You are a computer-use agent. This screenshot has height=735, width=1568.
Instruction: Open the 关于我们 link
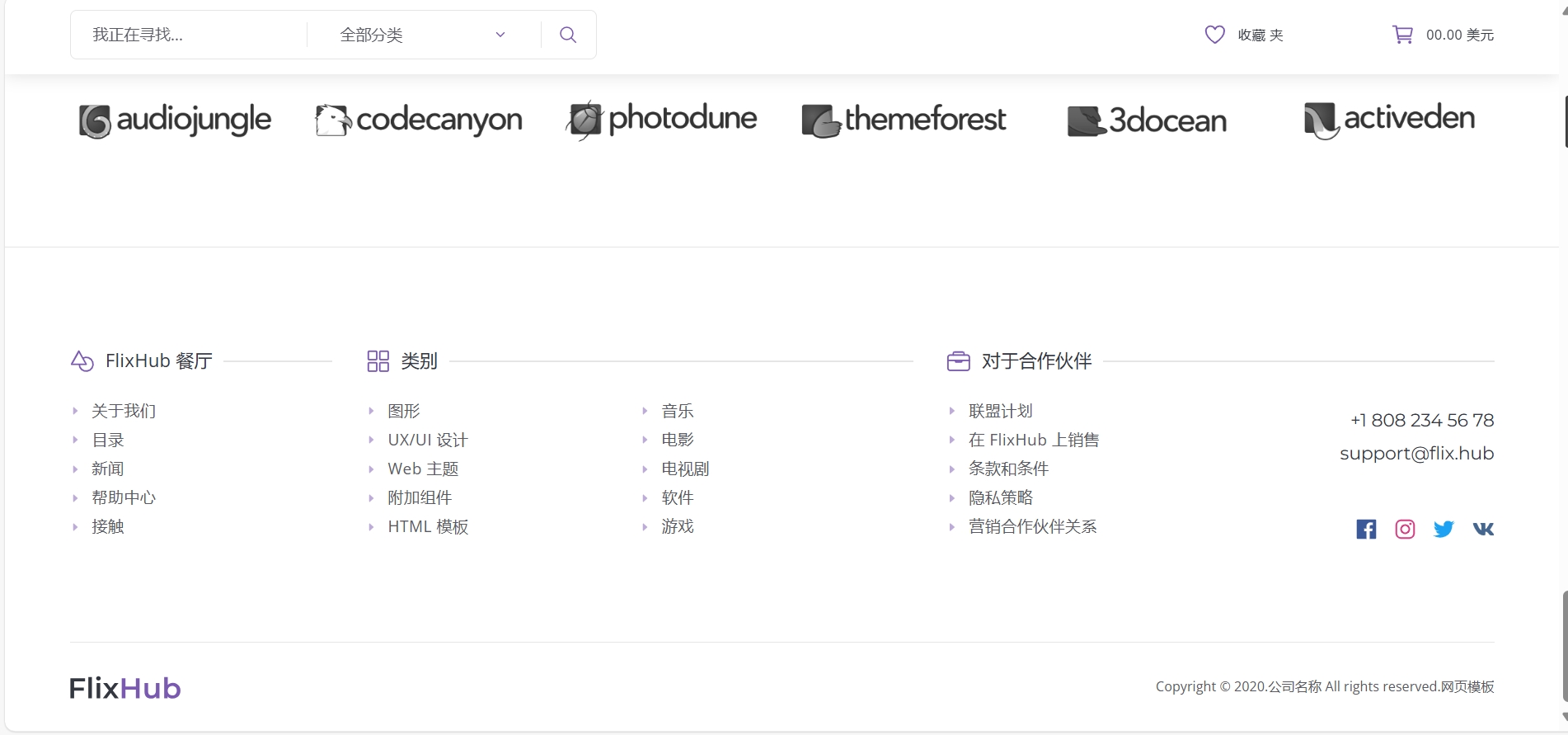coord(124,411)
